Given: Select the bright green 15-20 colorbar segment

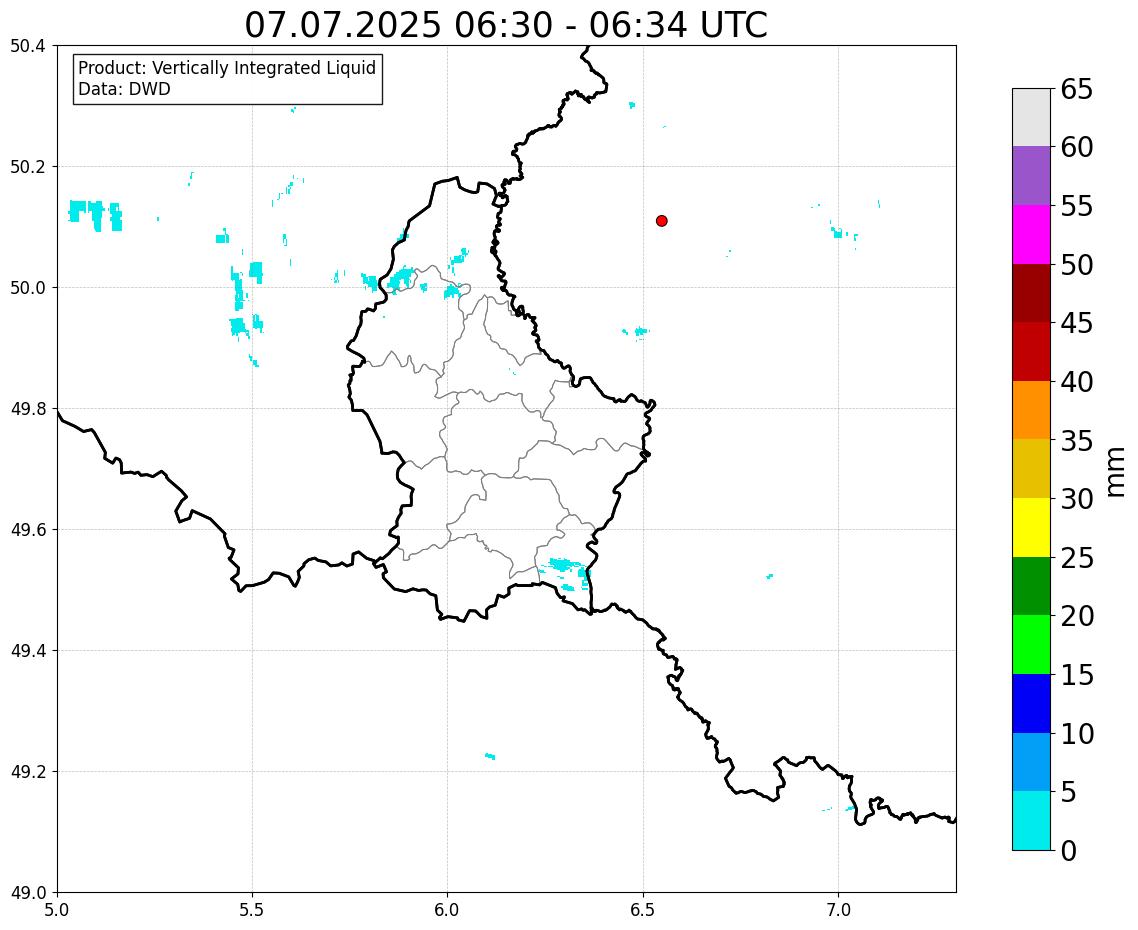Looking at the screenshot, I should [1031, 644].
